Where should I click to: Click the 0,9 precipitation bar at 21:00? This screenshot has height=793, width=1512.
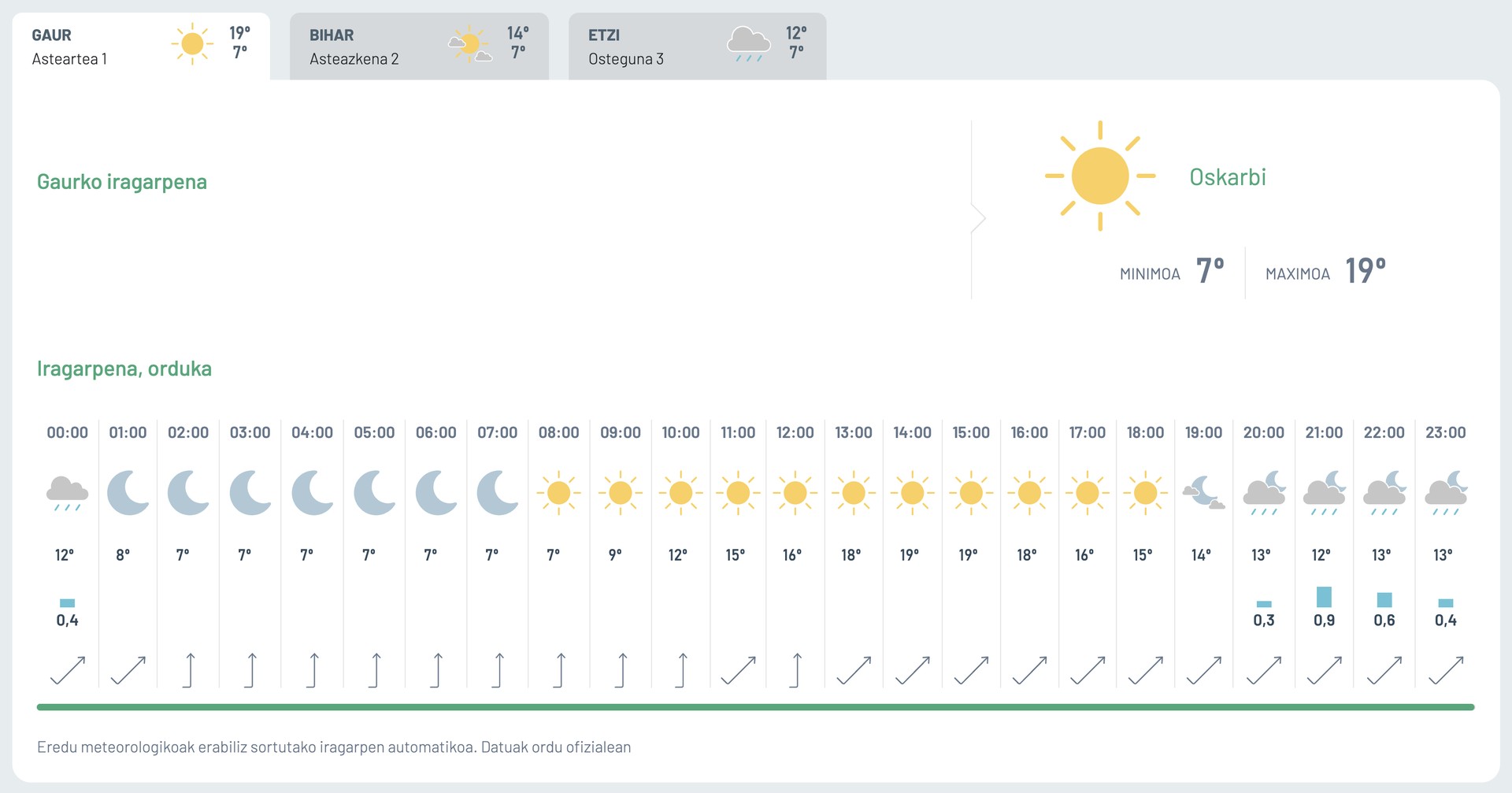point(1325,597)
